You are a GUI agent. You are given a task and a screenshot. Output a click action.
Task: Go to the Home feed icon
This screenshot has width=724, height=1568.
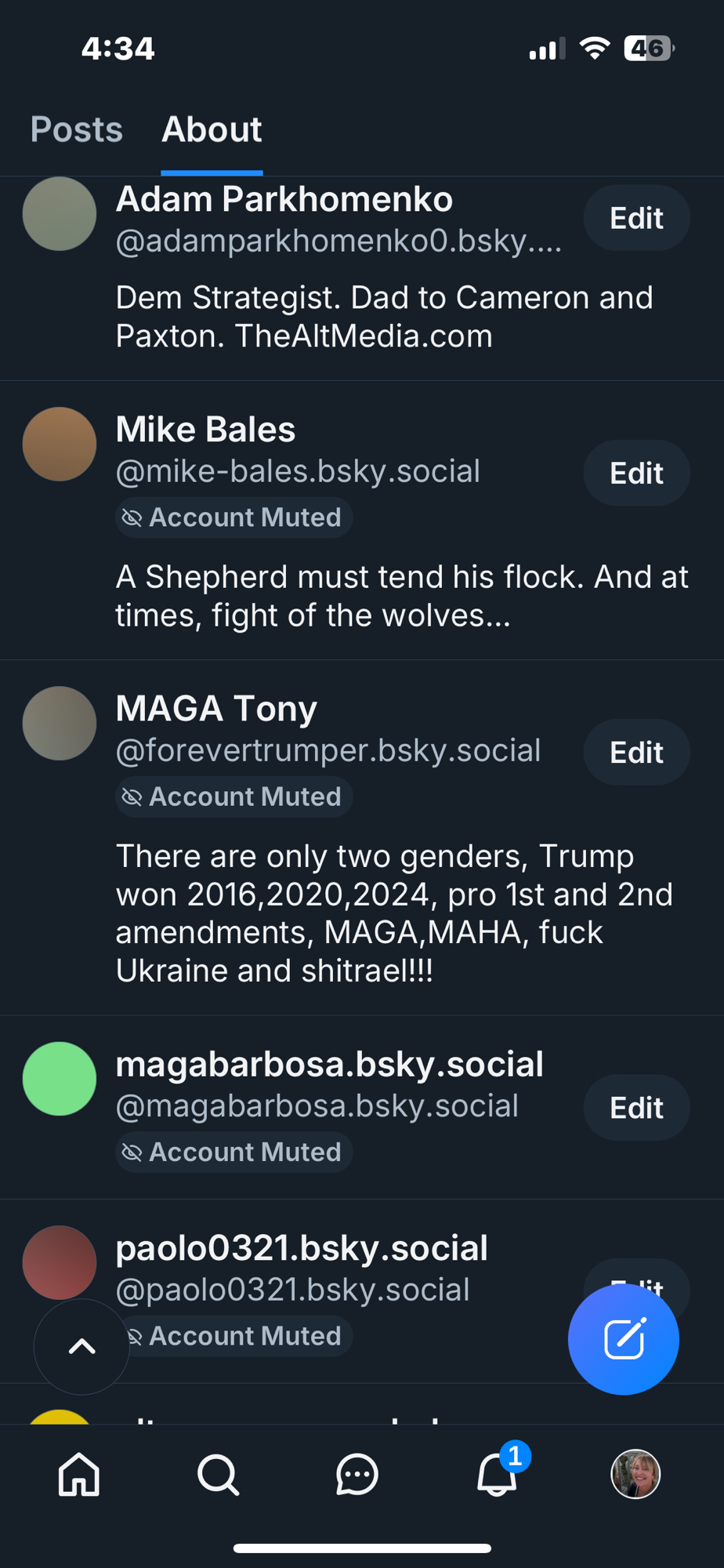point(79,1475)
